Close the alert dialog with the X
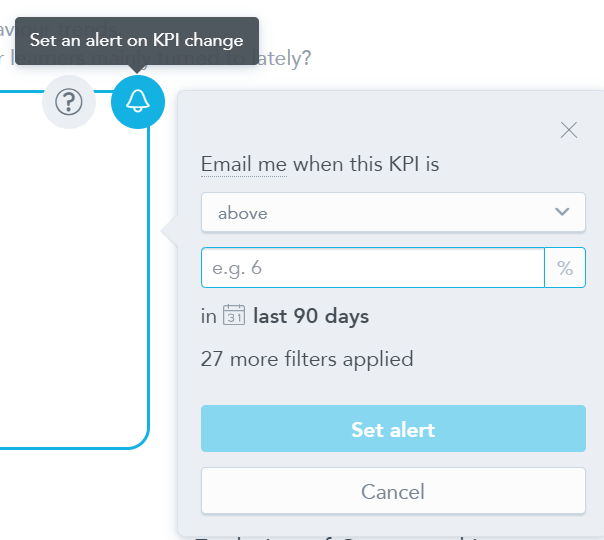Image resolution: width=604 pixels, height=540 pixels. (569, 130)
